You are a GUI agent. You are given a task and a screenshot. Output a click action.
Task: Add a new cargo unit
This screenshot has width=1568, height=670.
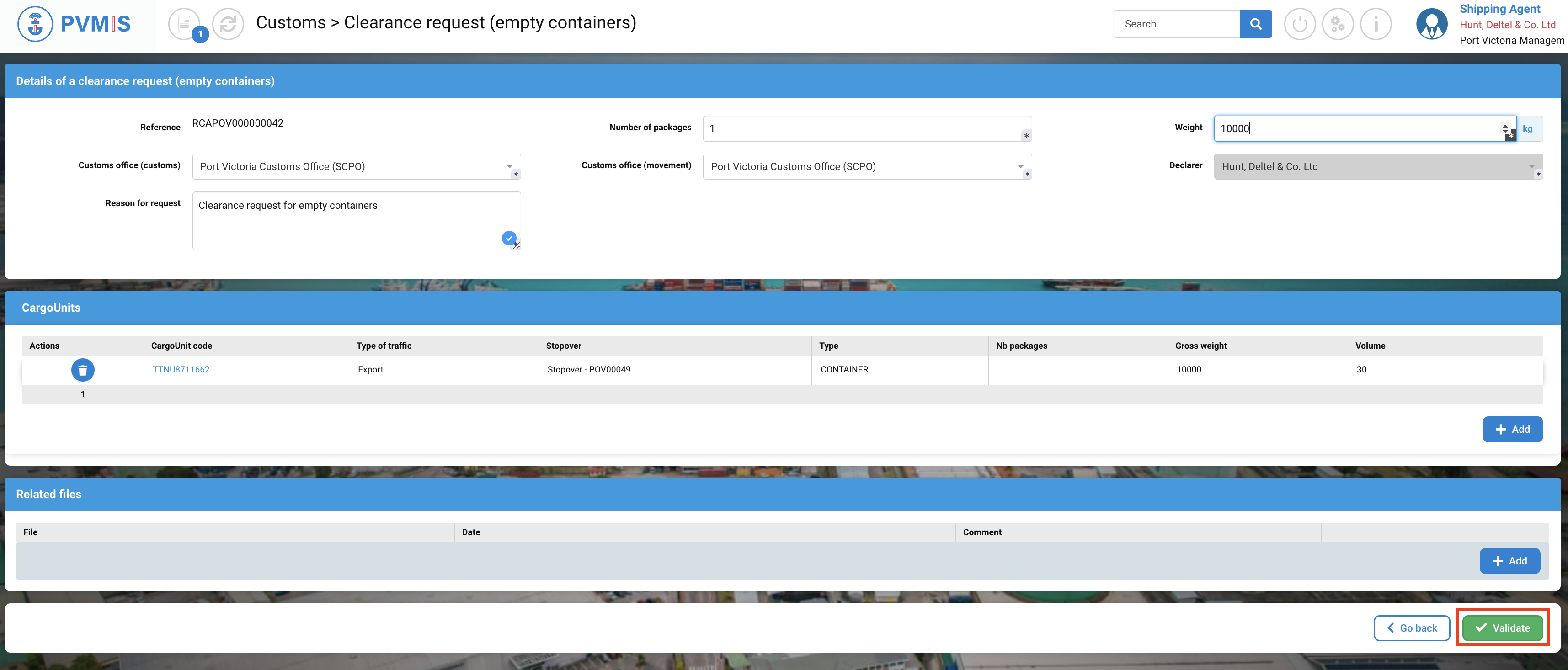[1512, 429]
